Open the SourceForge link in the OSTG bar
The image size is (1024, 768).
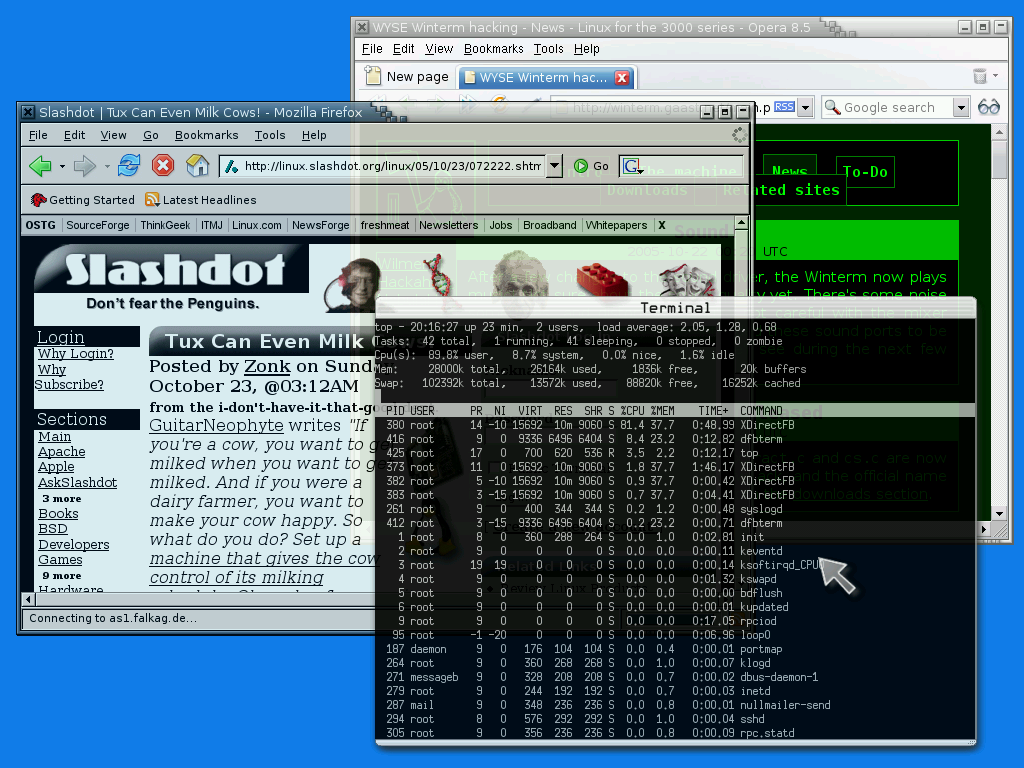(98, 225)
